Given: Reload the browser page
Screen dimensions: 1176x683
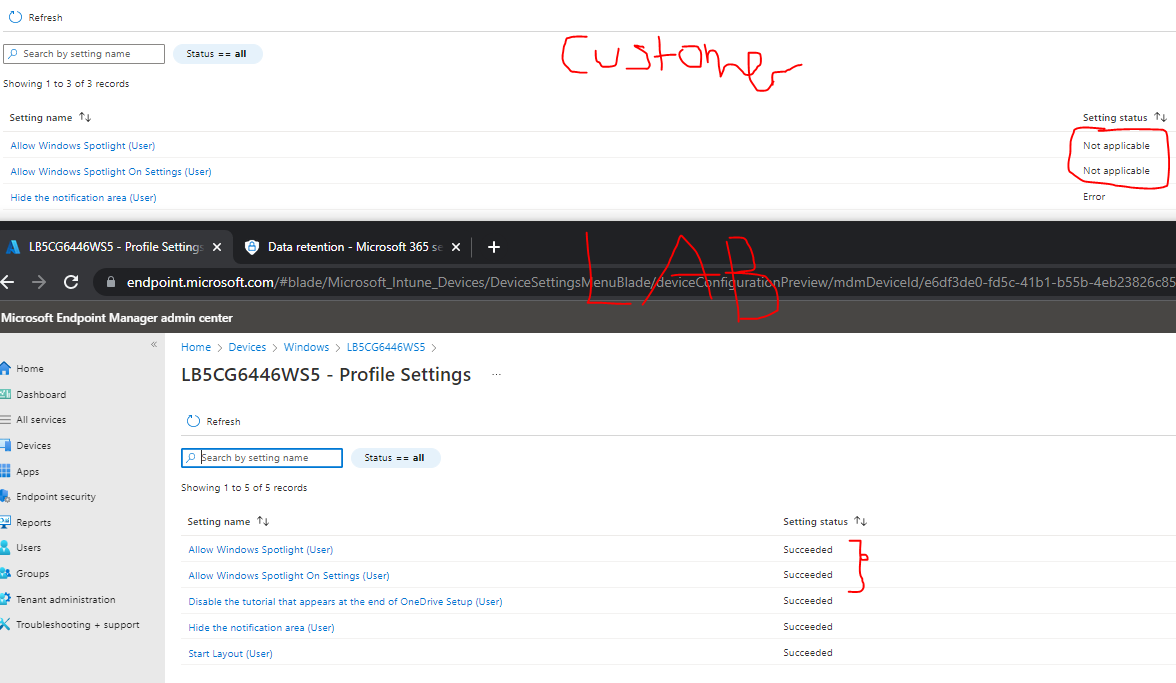Looking at the screenshot, I should click(x=71, y=282).
